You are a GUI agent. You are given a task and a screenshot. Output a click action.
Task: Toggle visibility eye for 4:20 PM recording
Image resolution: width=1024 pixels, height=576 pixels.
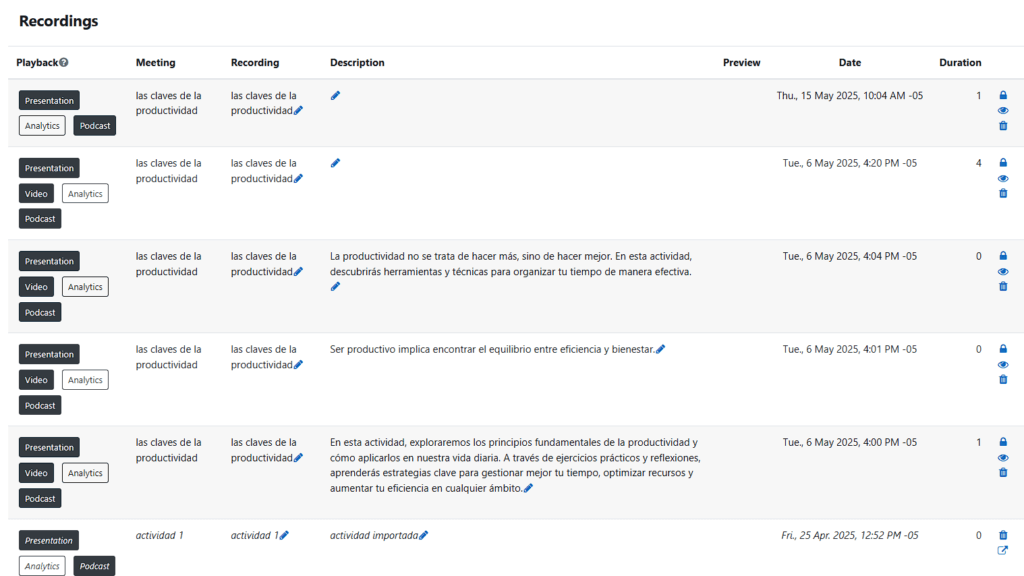point(1003,178)
